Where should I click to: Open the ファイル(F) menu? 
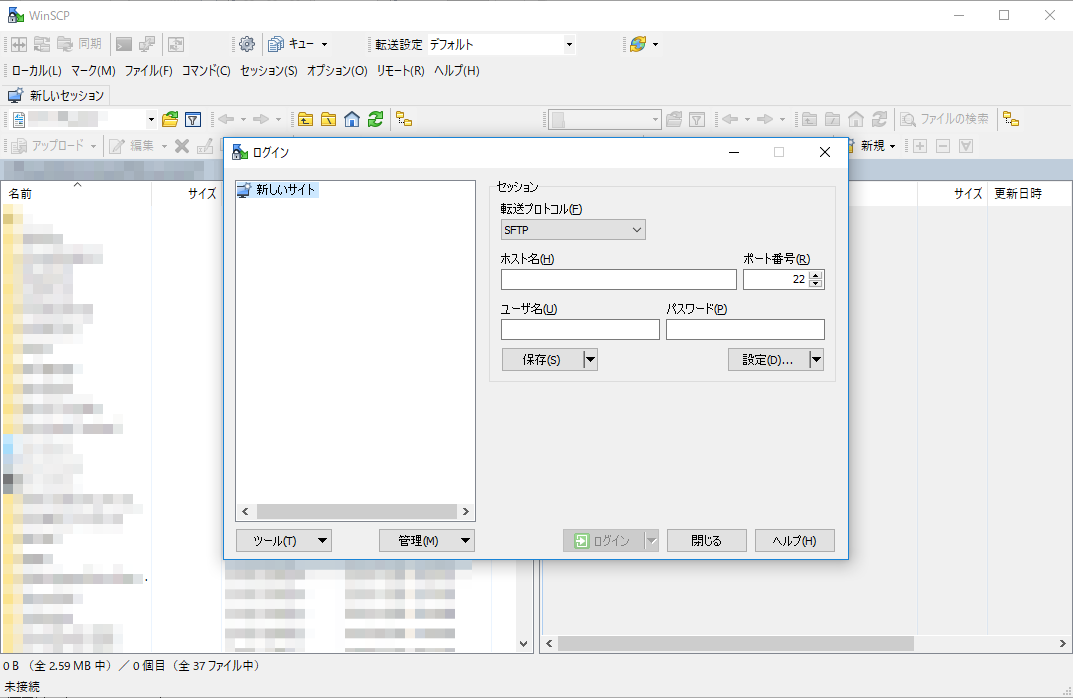pyautogui.click(x=148, y=70)
